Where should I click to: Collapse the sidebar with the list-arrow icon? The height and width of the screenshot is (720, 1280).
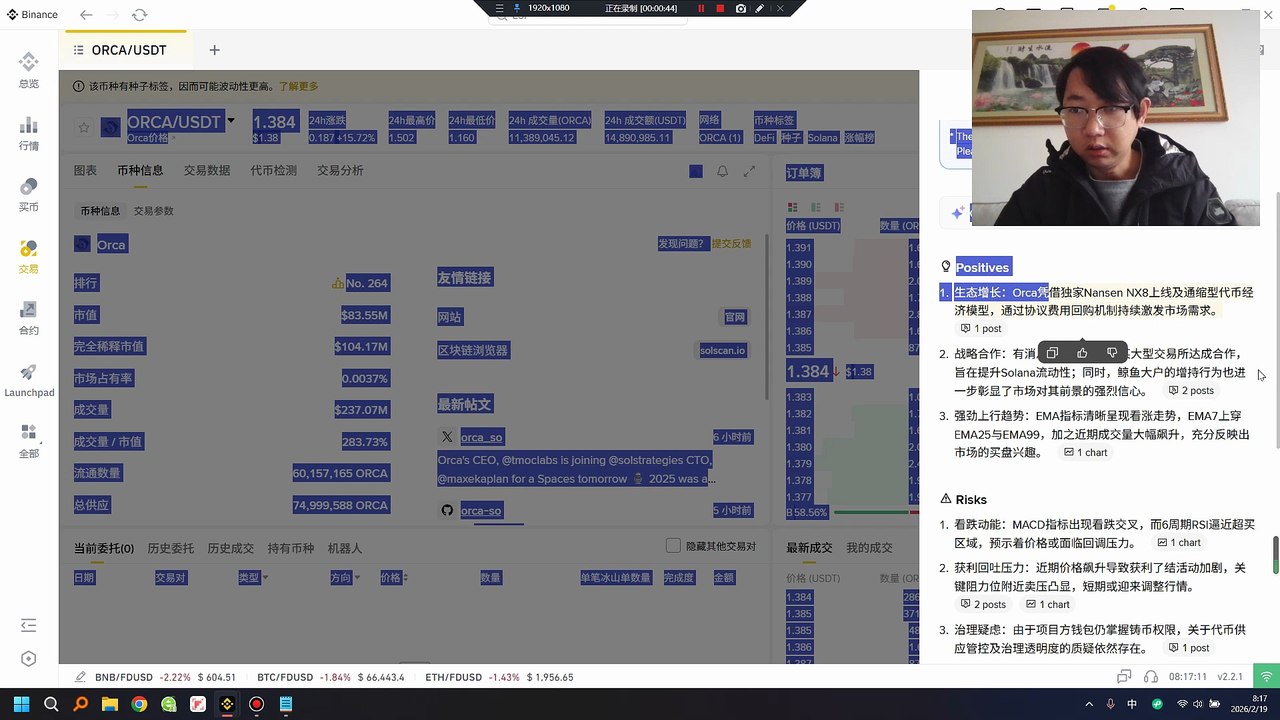pos(28,624)
